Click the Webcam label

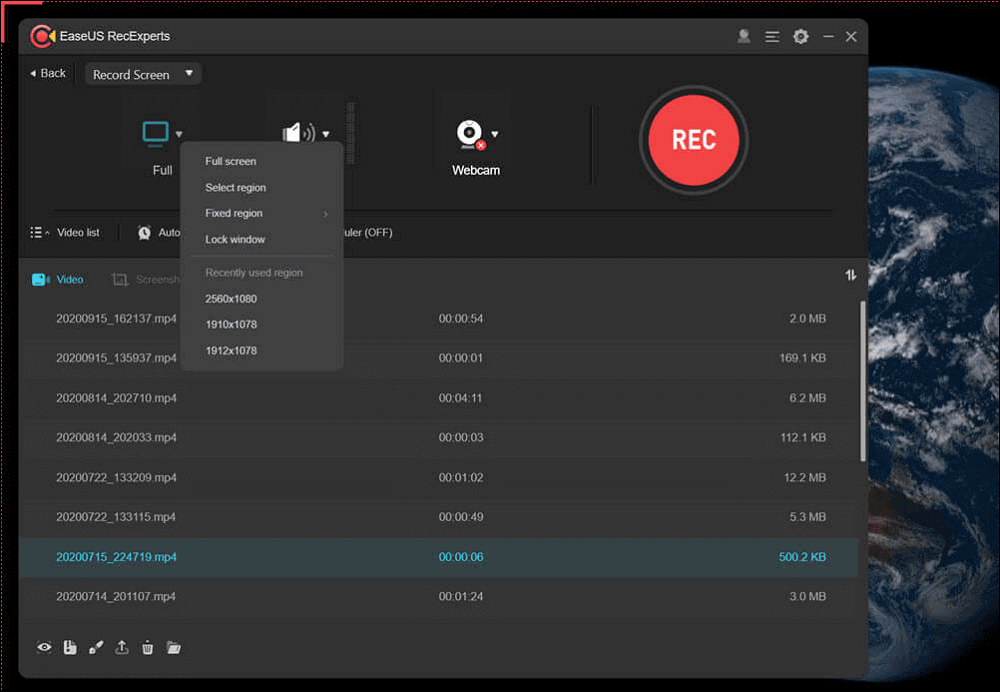click(476, 170)
